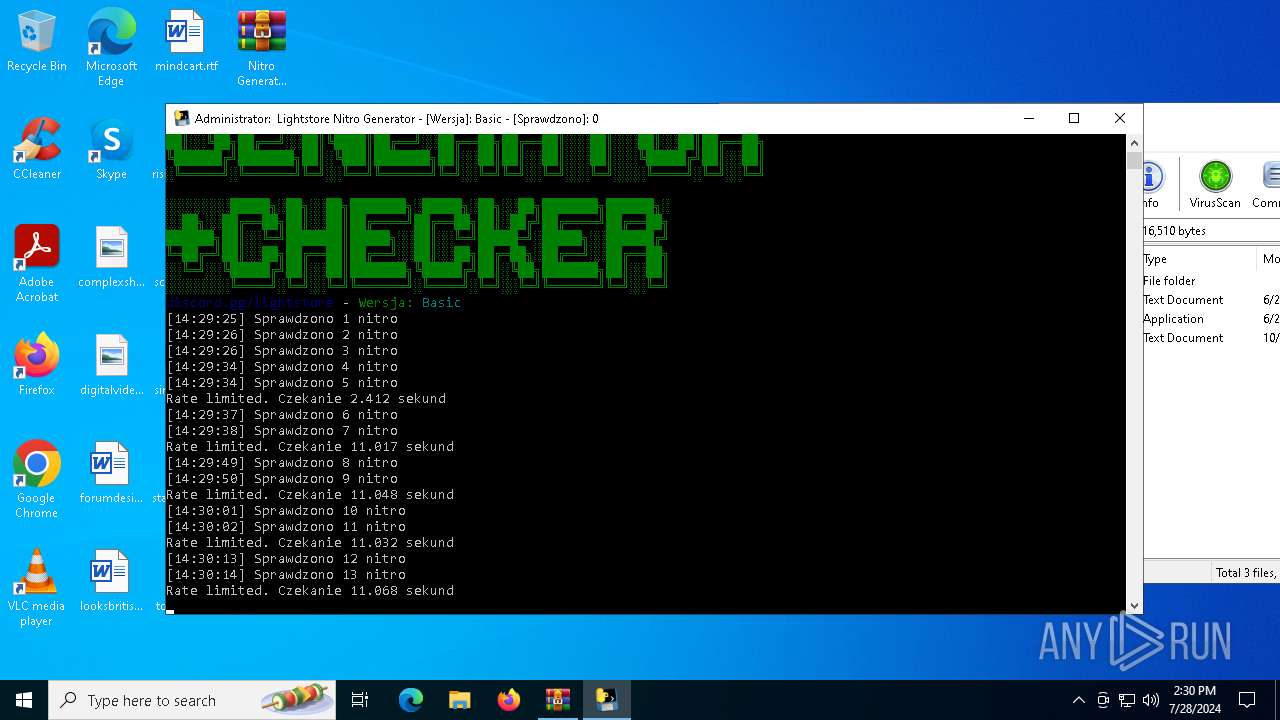Open Task View on taskbar

click(360, 700)
